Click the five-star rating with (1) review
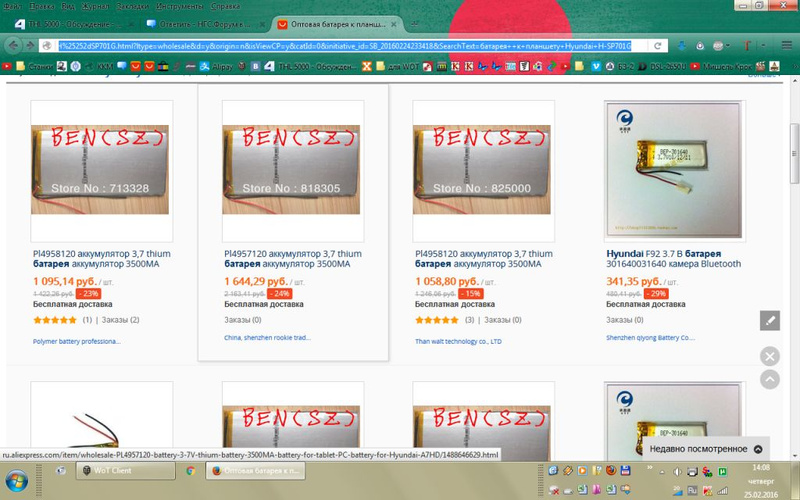Screen dimensions: 800x500 pyautogui.click(x=55, y=320)
